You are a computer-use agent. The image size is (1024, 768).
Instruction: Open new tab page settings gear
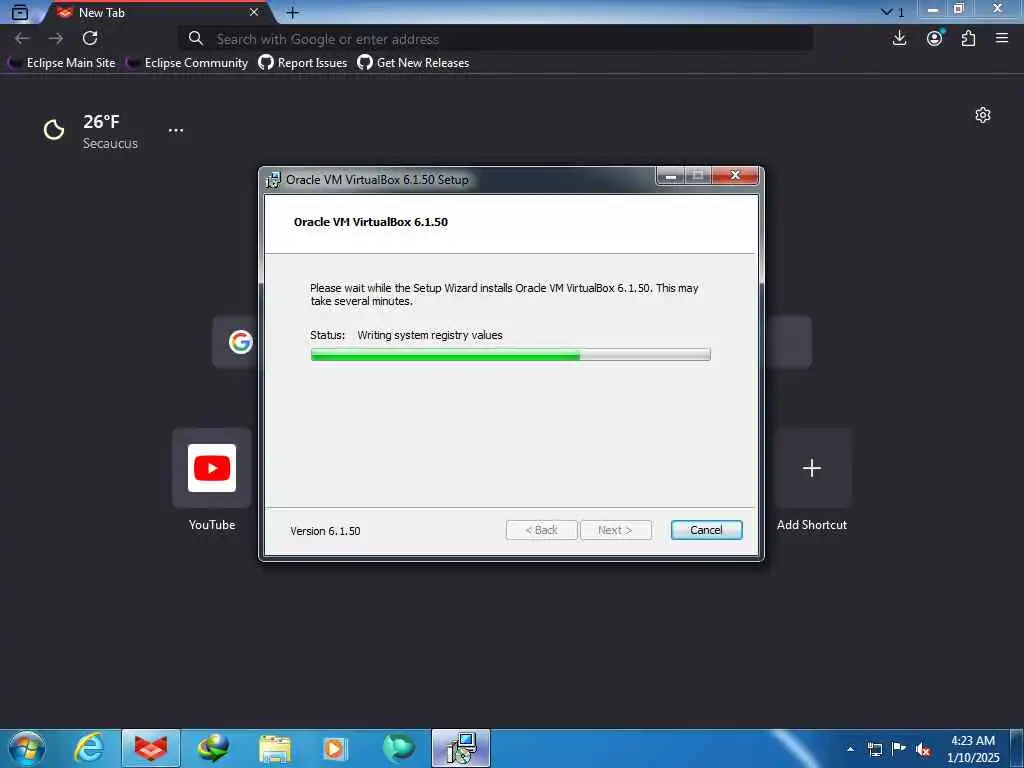[983, 115]
